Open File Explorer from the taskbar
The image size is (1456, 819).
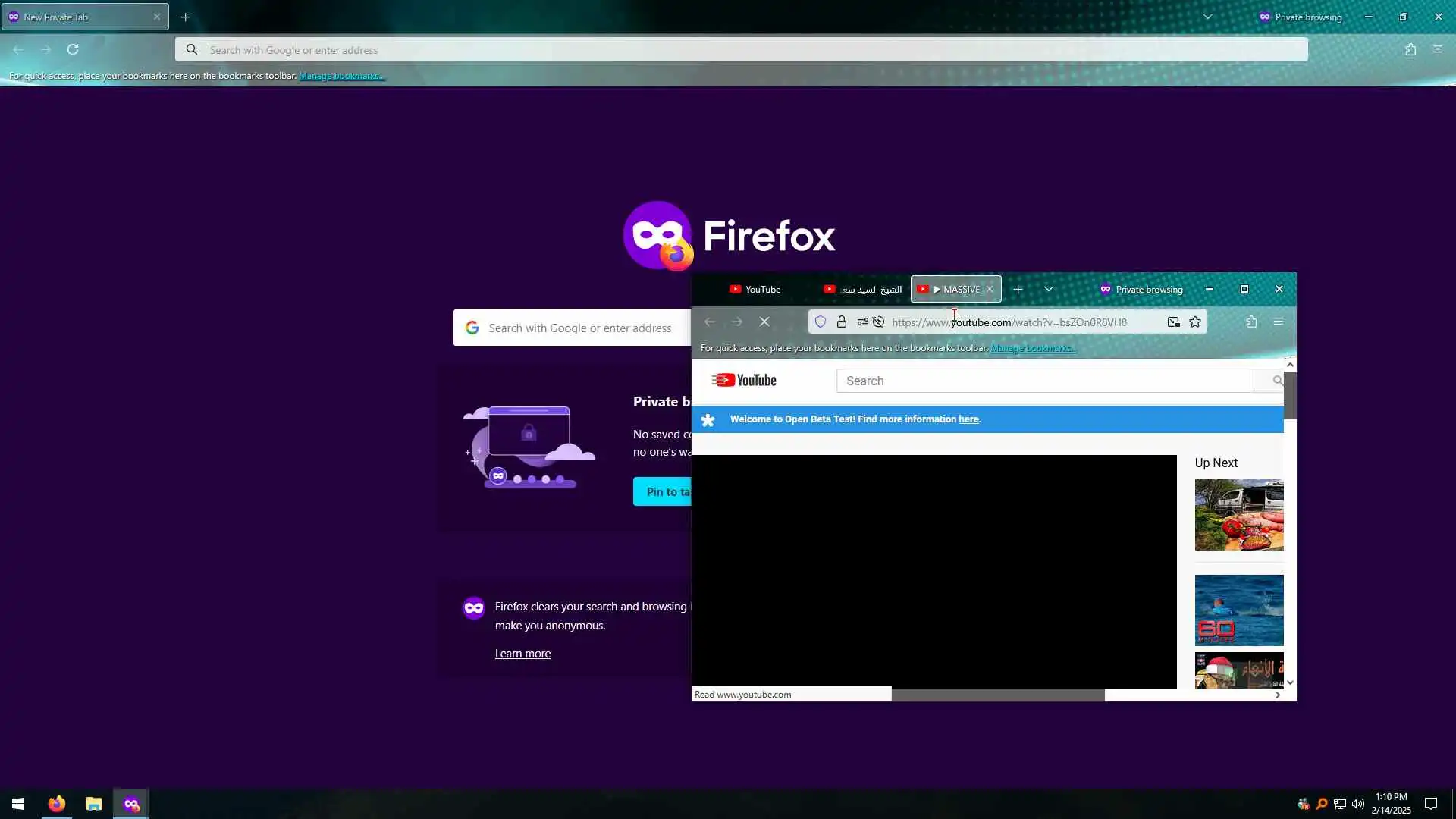click(x=93, y=804)
